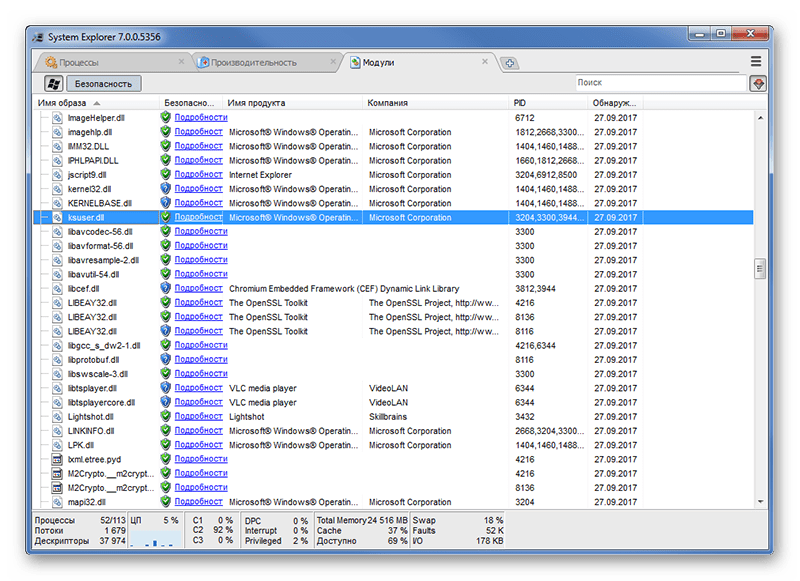Click the lxml.etree.pyd file icon
The height and width of the screenshot is (581, 800).
pos(57,460)
